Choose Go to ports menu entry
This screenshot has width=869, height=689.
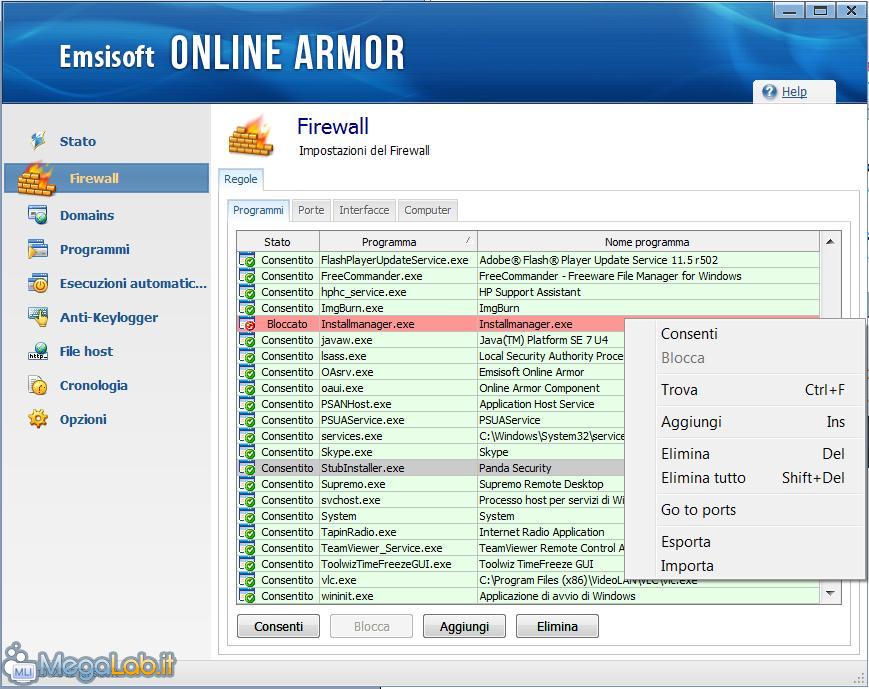click(x=698, y=510)
